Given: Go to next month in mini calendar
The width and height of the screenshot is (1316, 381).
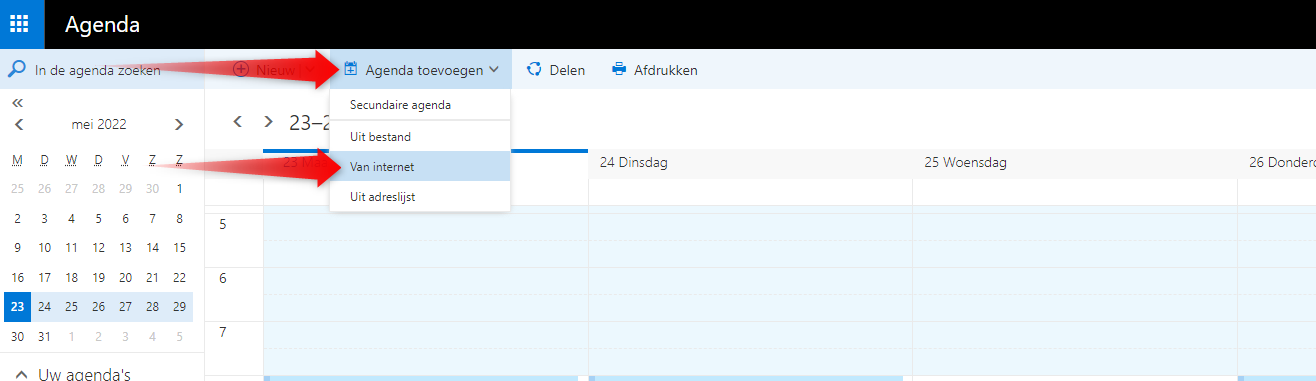Looking at the screenshot, I should [179, 125].
